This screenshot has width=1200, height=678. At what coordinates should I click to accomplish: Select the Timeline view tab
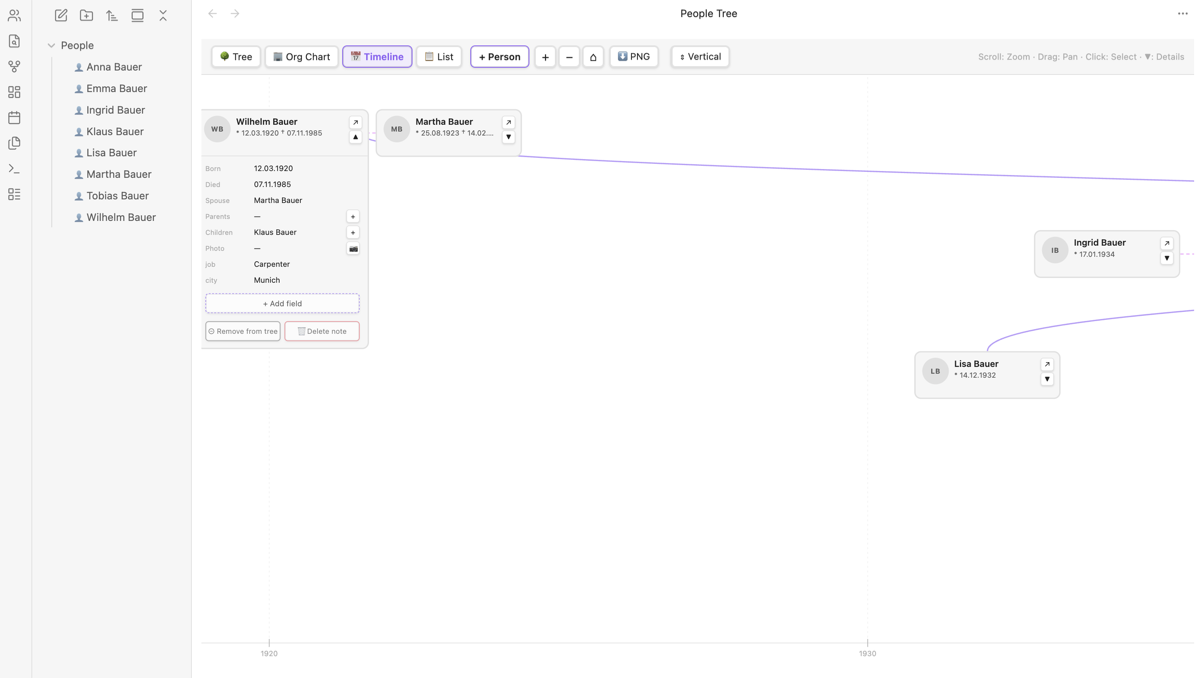377,57
